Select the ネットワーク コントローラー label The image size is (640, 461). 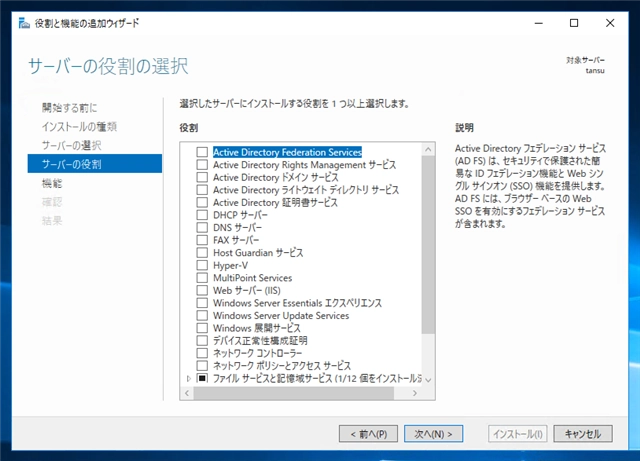click(x=258, y=353)
